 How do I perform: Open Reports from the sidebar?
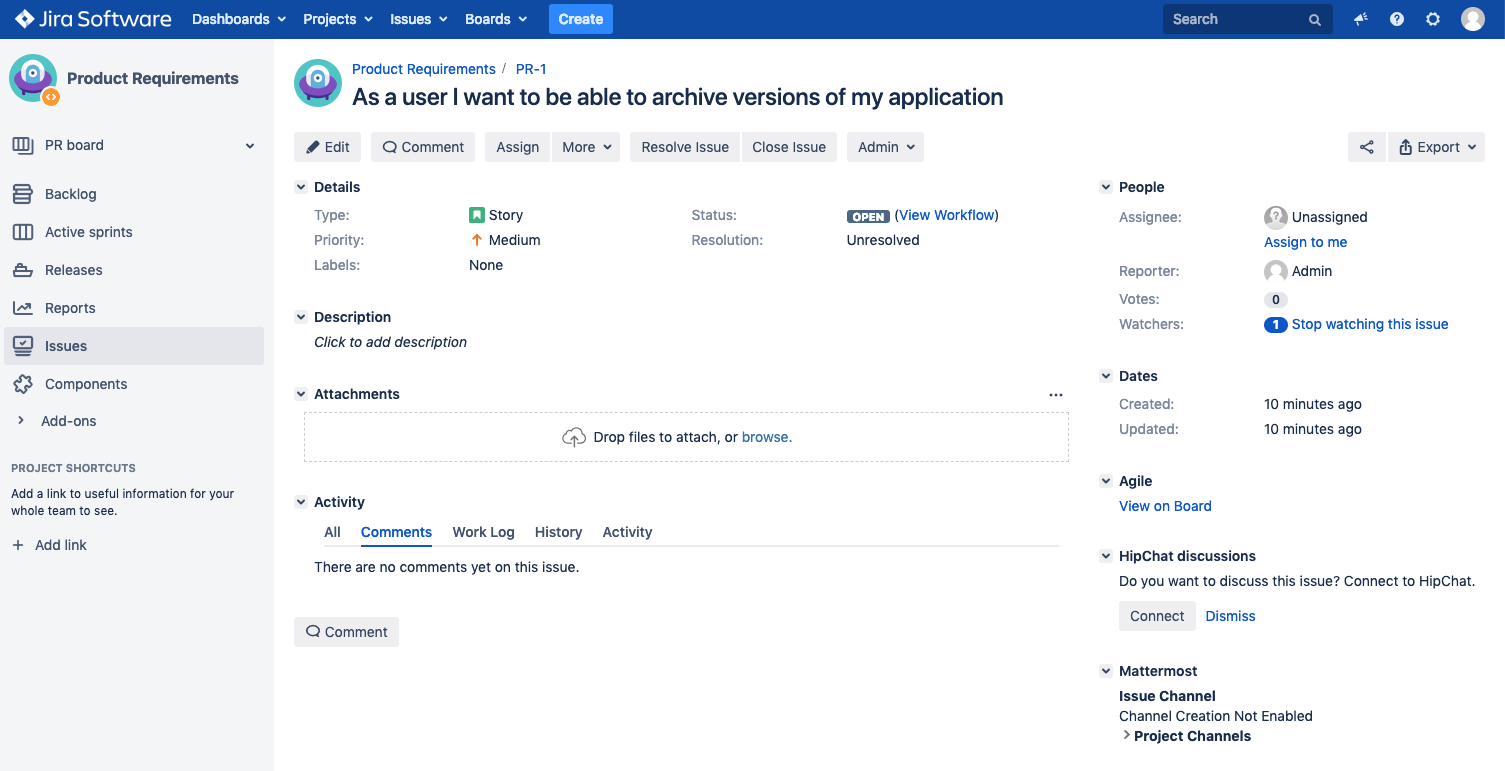pos(70,308)
